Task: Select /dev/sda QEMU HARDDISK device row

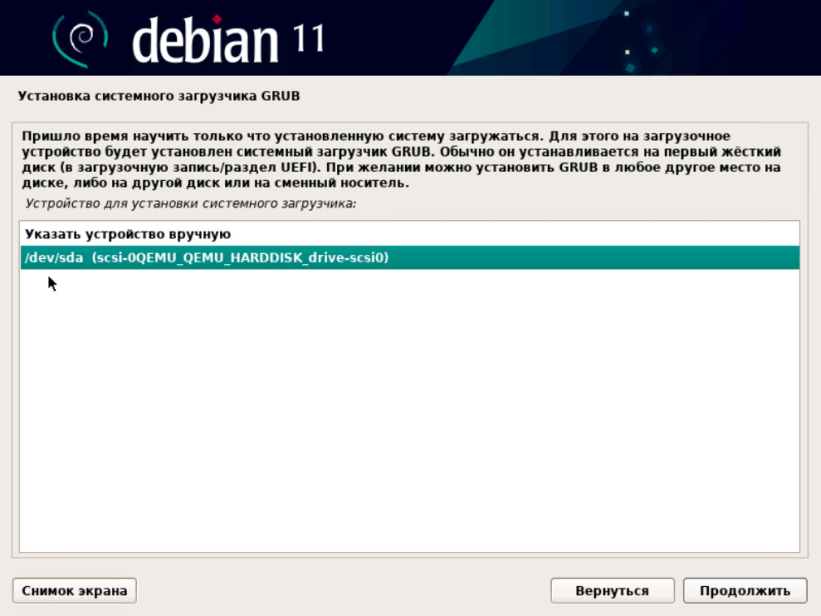Action: [409, 257]
